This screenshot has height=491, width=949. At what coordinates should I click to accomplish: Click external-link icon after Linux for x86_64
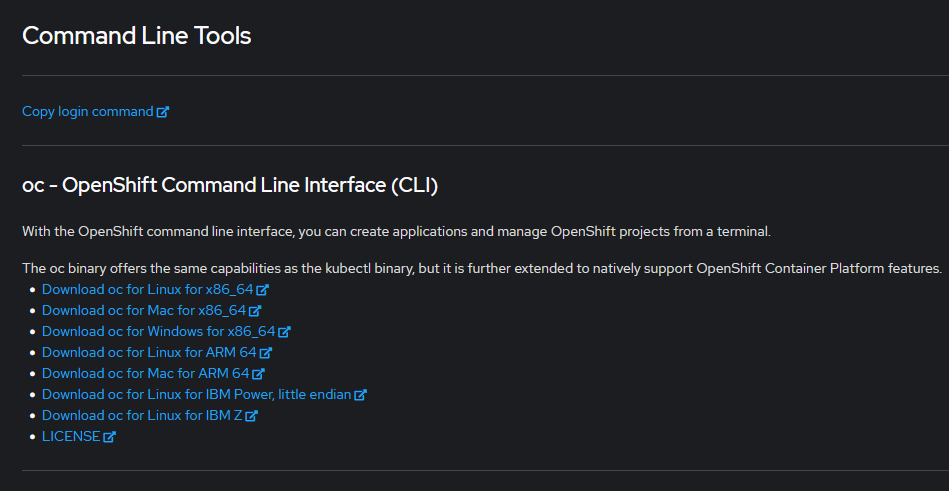(263, 290)
